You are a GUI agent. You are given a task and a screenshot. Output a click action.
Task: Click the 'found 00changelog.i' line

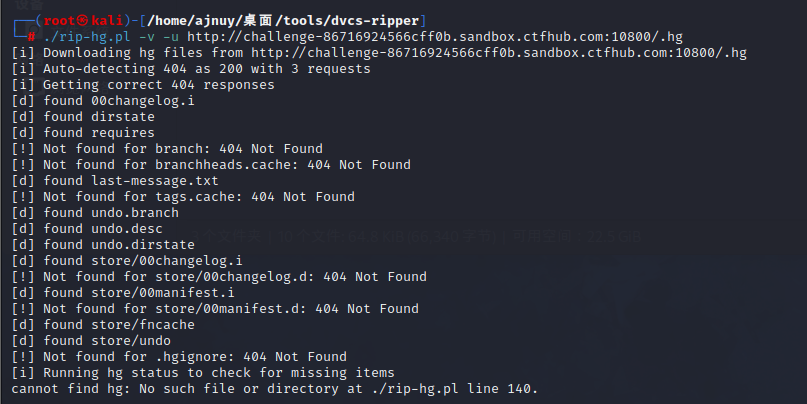[103, 101]
